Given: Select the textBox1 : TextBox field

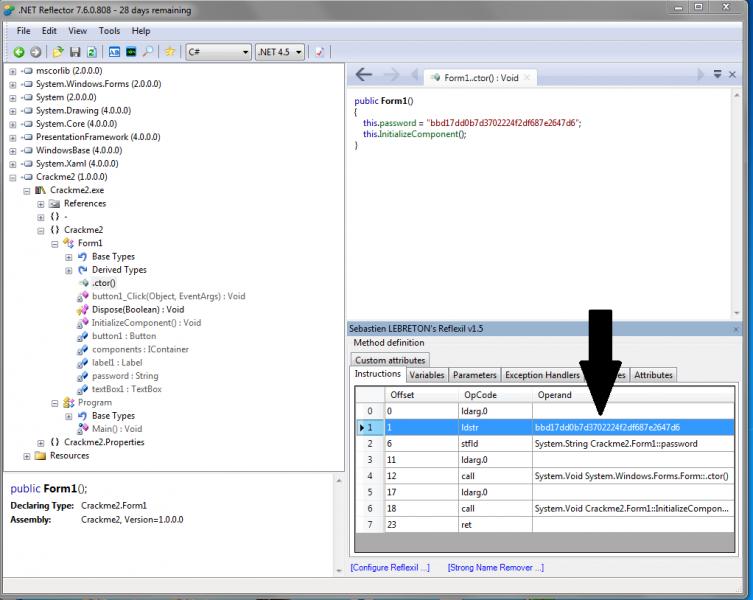Looking at the screenshot, I should coord(126,389).
